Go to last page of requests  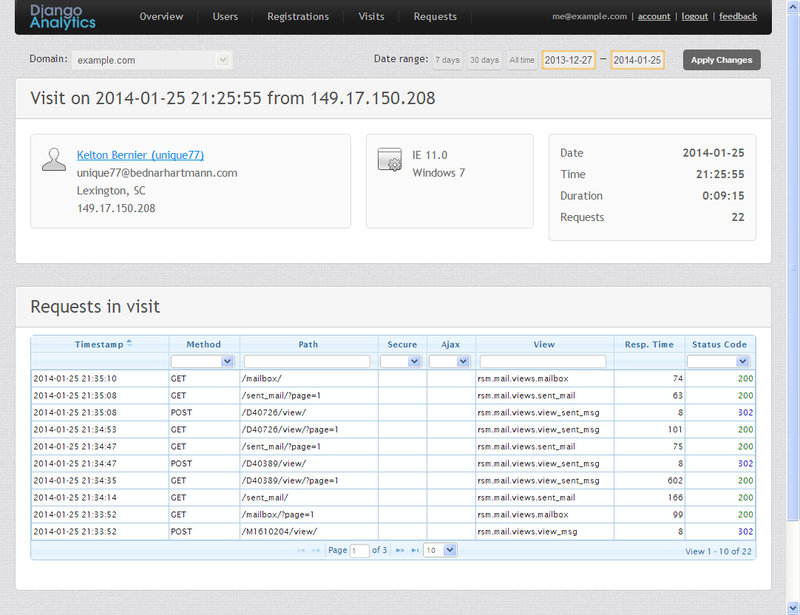click(x=415, y=550)
